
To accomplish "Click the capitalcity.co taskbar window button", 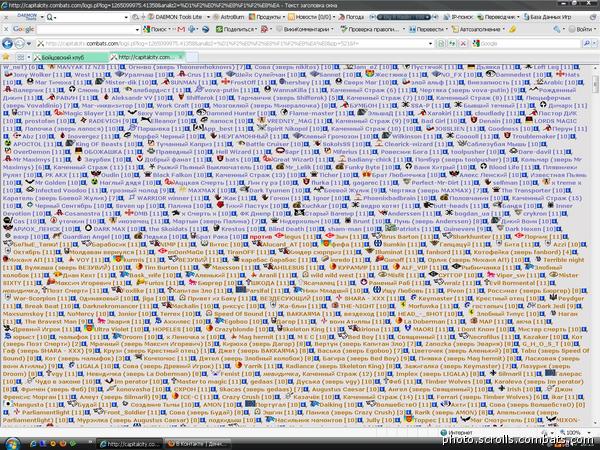I will click(x=130, y=444).
